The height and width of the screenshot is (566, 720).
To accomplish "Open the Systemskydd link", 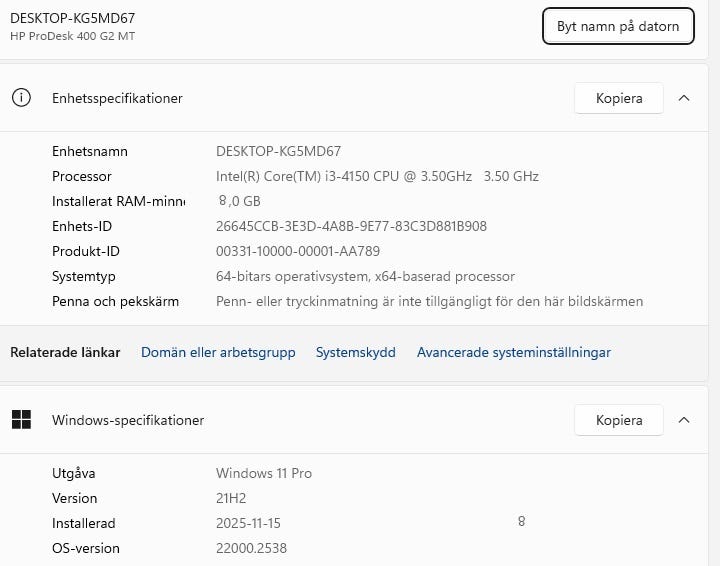I will tap(356, 352).
